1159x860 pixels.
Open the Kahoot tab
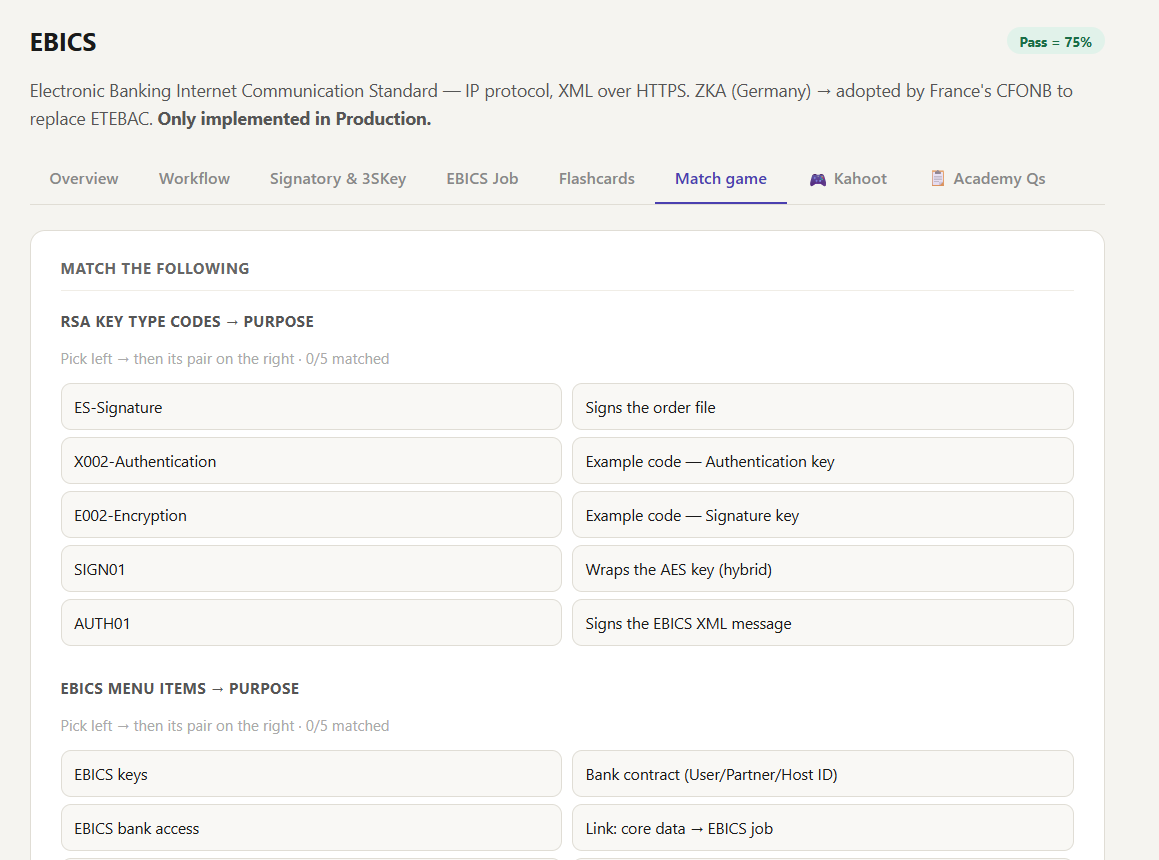[x=848, y=179]
